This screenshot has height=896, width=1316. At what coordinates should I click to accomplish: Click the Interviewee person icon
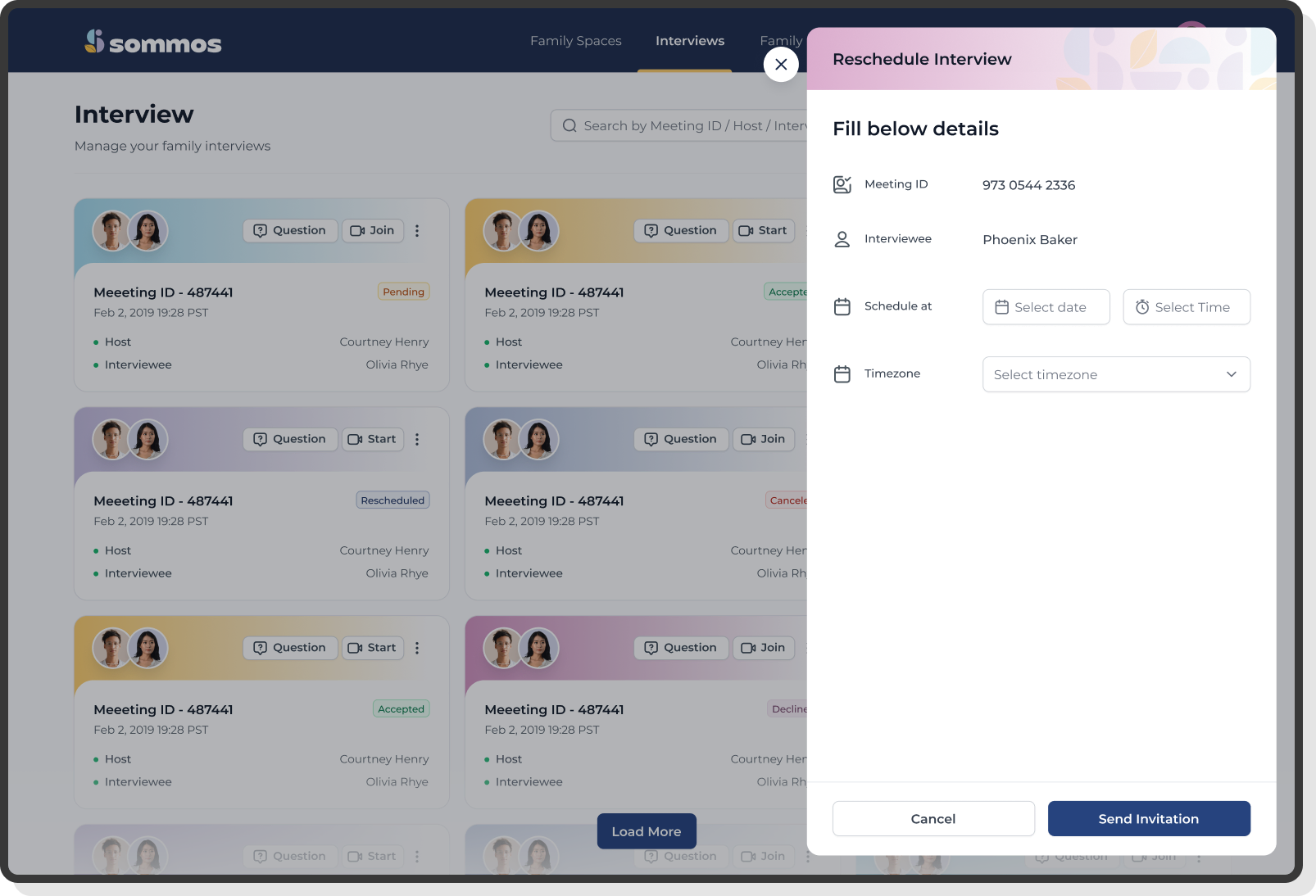pos(842,239)
